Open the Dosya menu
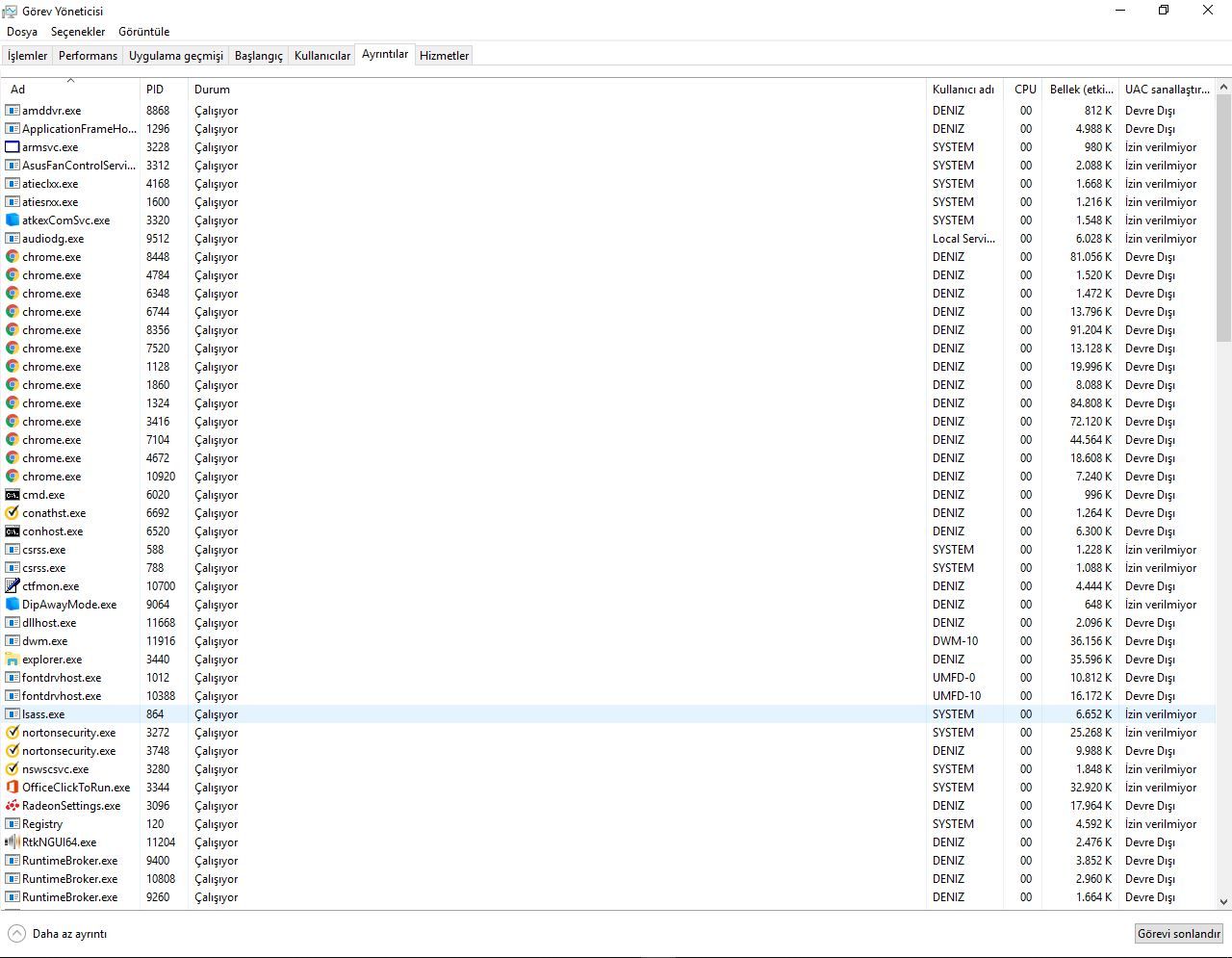This screenshot has height=958, width=1232. (22, 32)
